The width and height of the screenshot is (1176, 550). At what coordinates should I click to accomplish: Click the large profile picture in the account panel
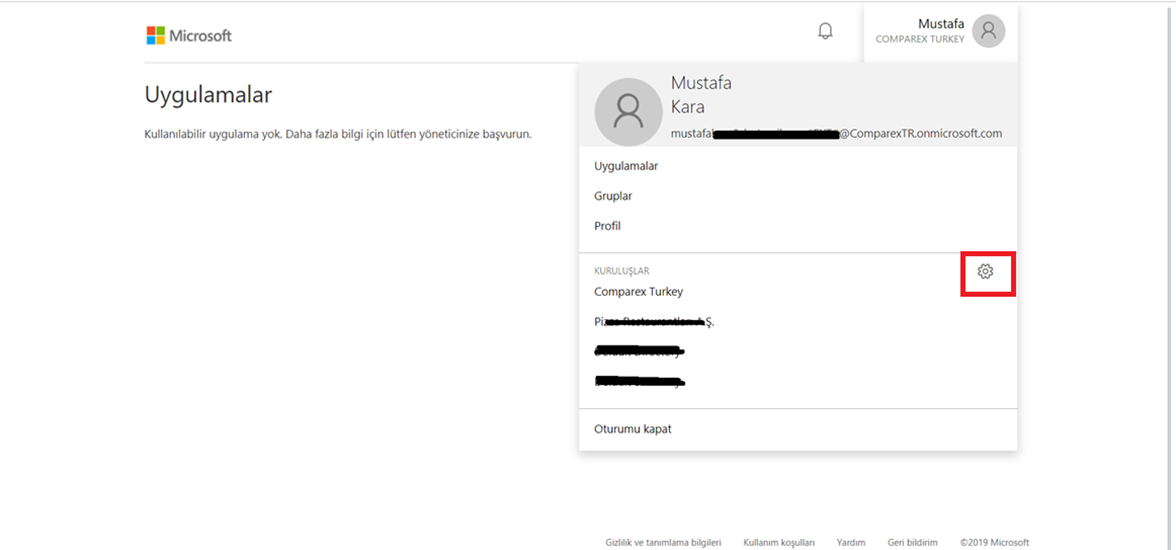click(x=628, y=112)
